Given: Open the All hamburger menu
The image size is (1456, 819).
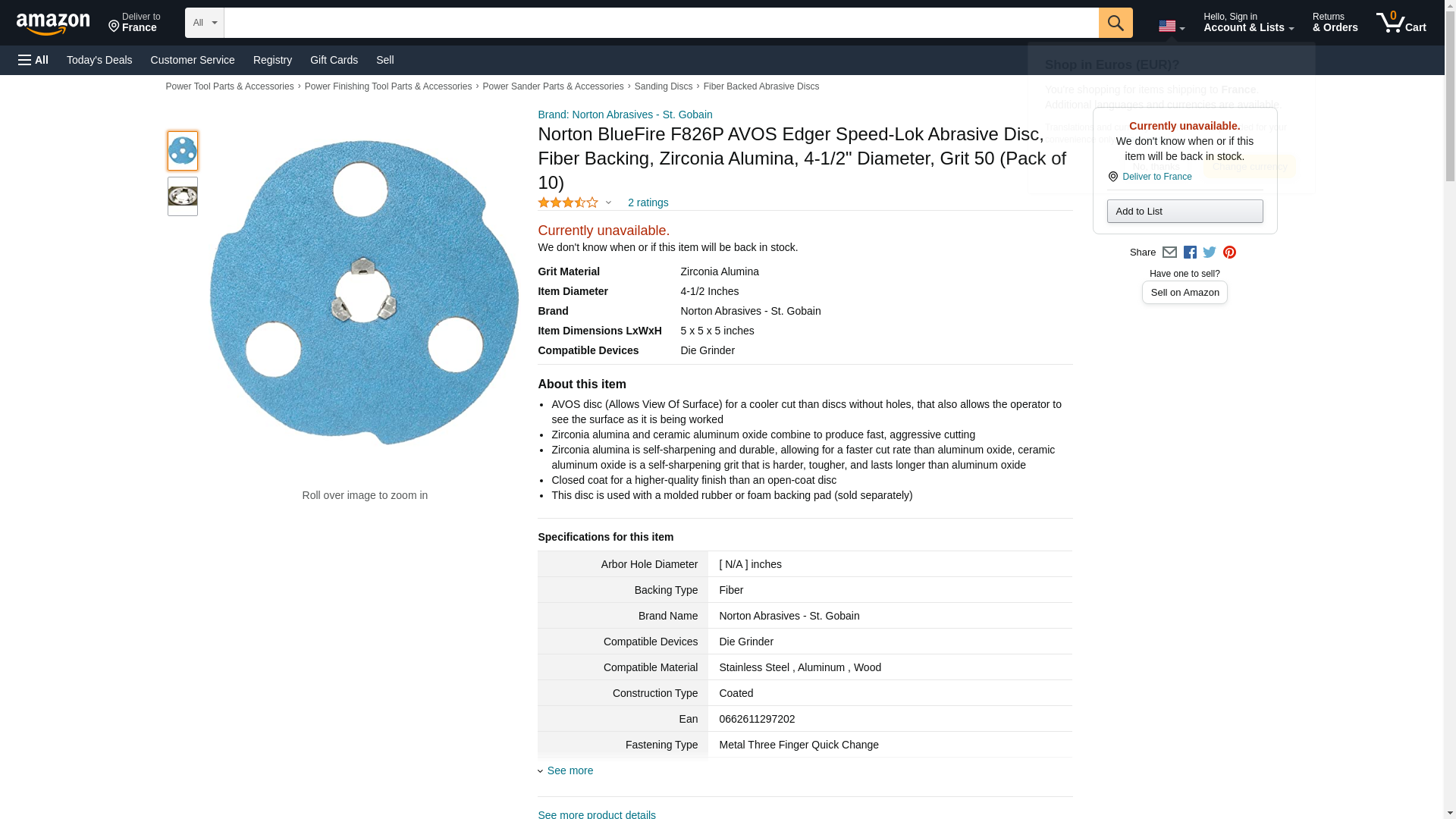Looking at the screenshot, I should (33, 60).
